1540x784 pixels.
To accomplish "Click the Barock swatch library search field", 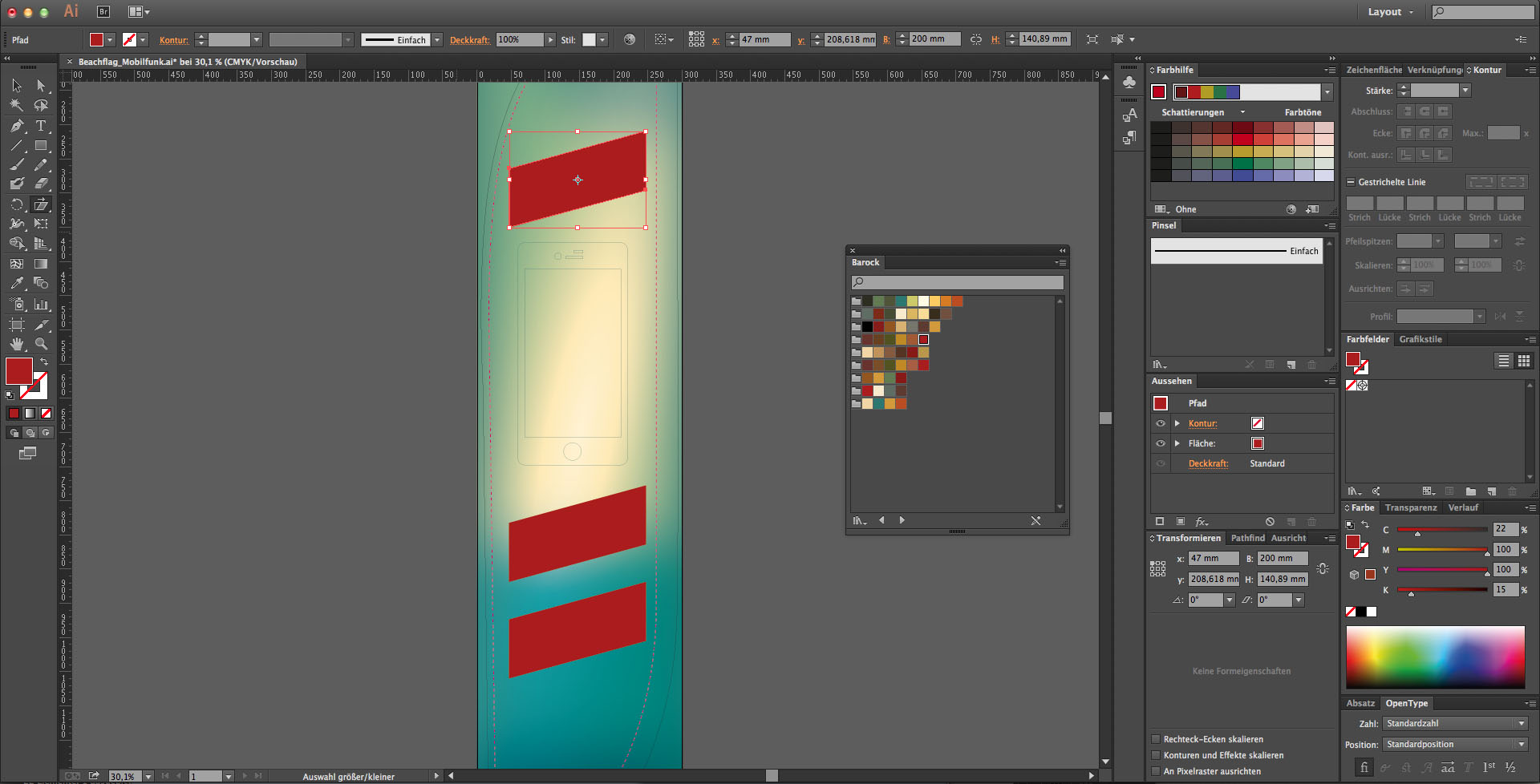I will point(958,282).
